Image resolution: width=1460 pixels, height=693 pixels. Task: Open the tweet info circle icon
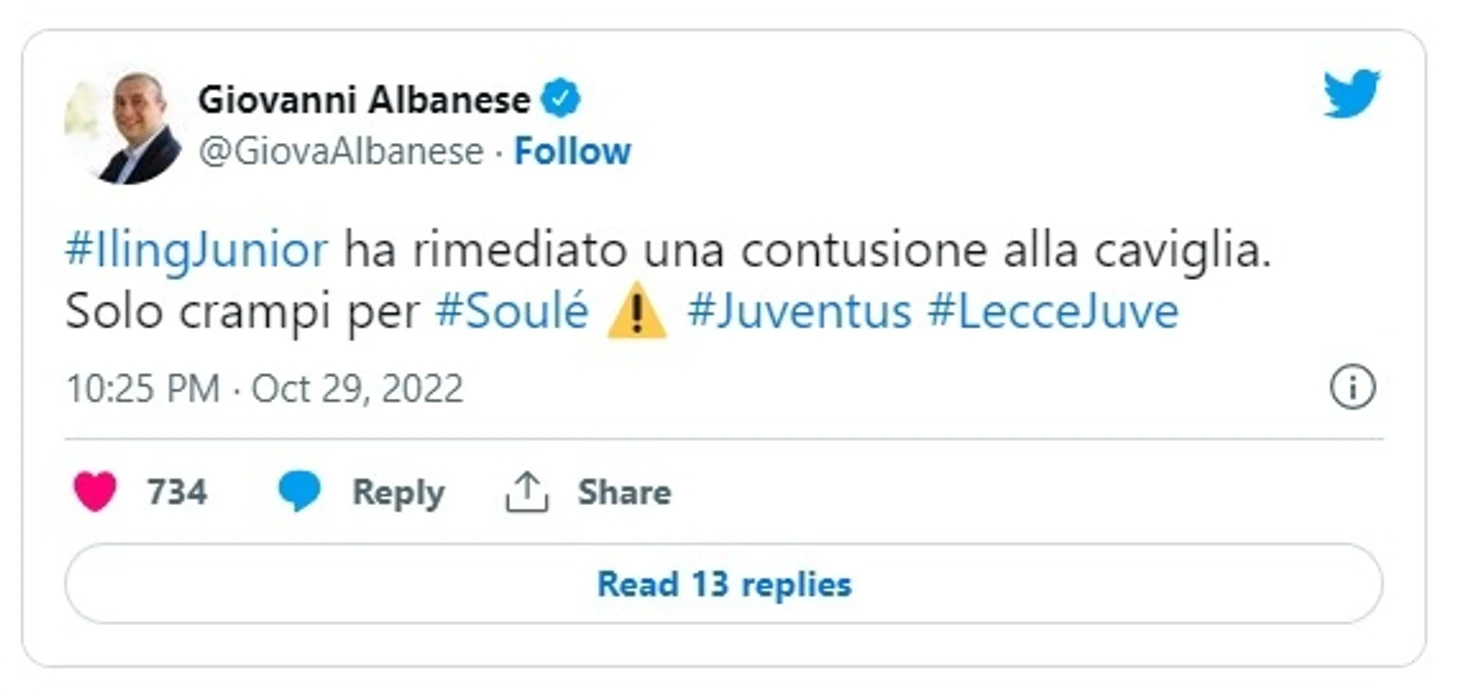click(x=1353, y=387)
